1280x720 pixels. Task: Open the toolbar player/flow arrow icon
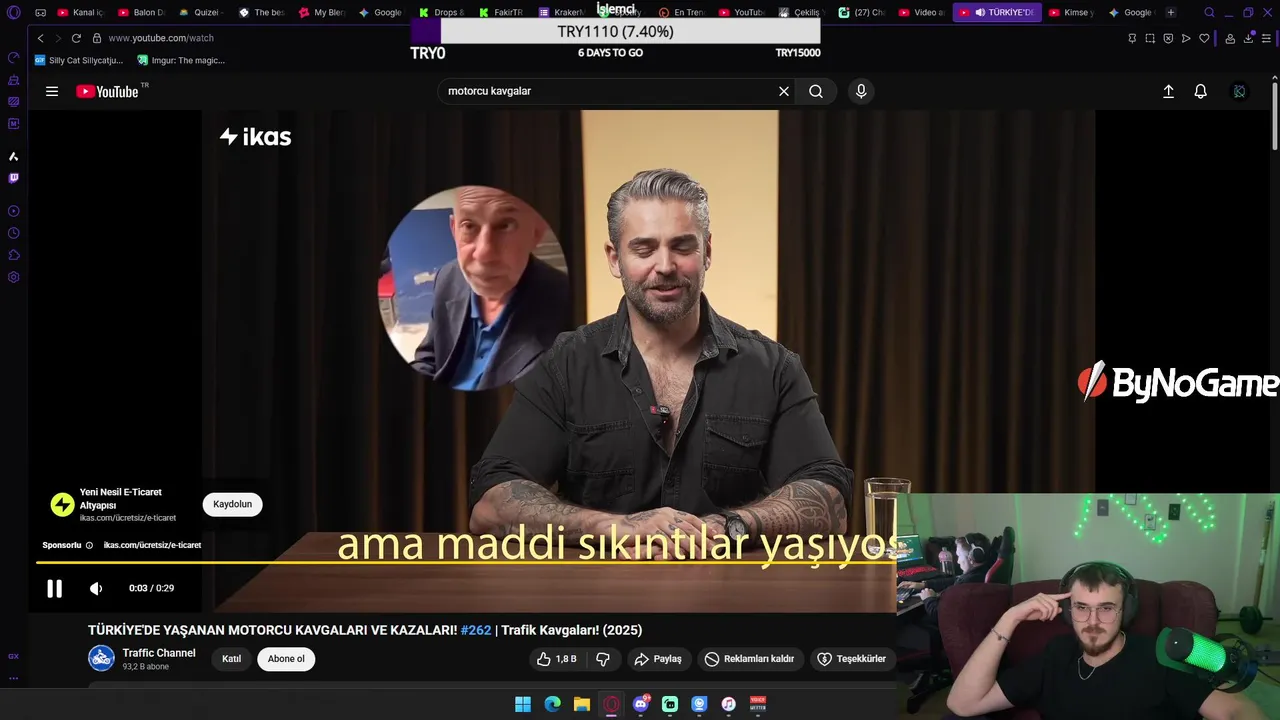pos(1186,38)
